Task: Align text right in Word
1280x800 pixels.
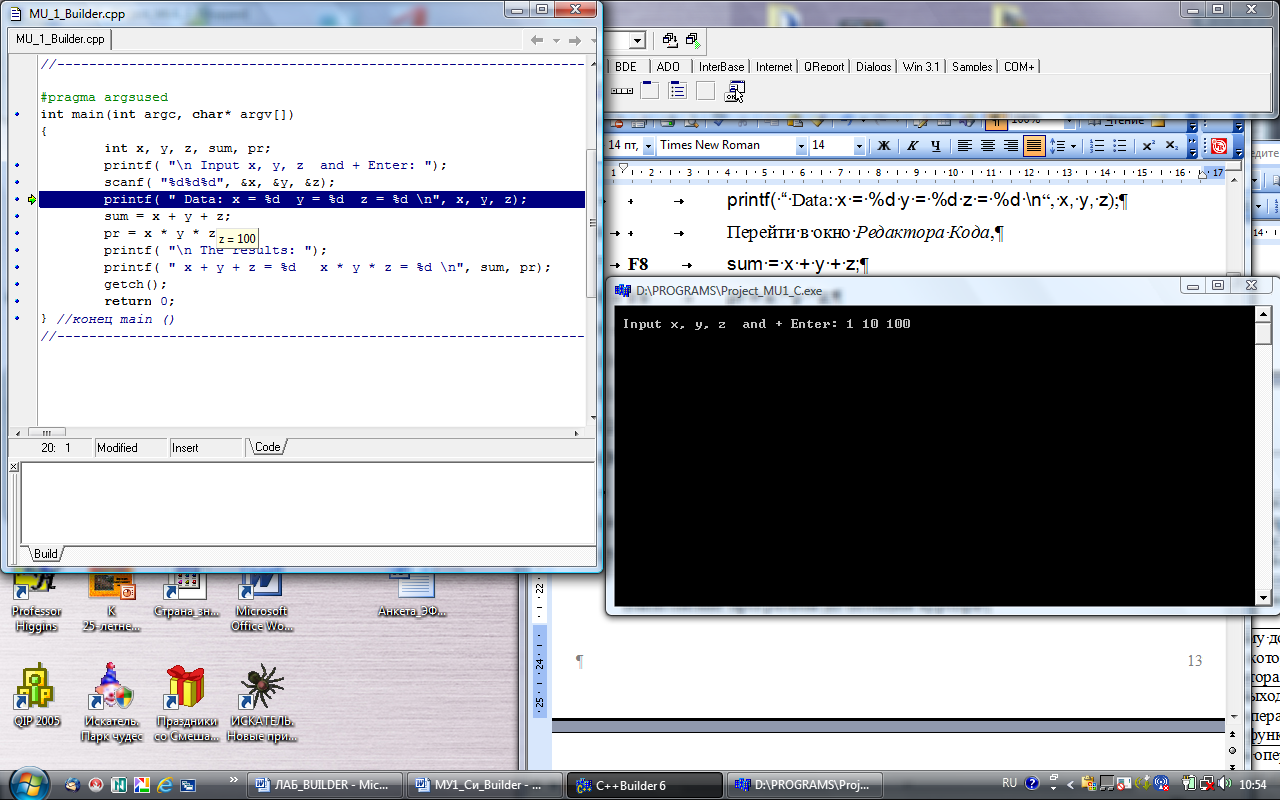Action: click(x=1011, y=146)
